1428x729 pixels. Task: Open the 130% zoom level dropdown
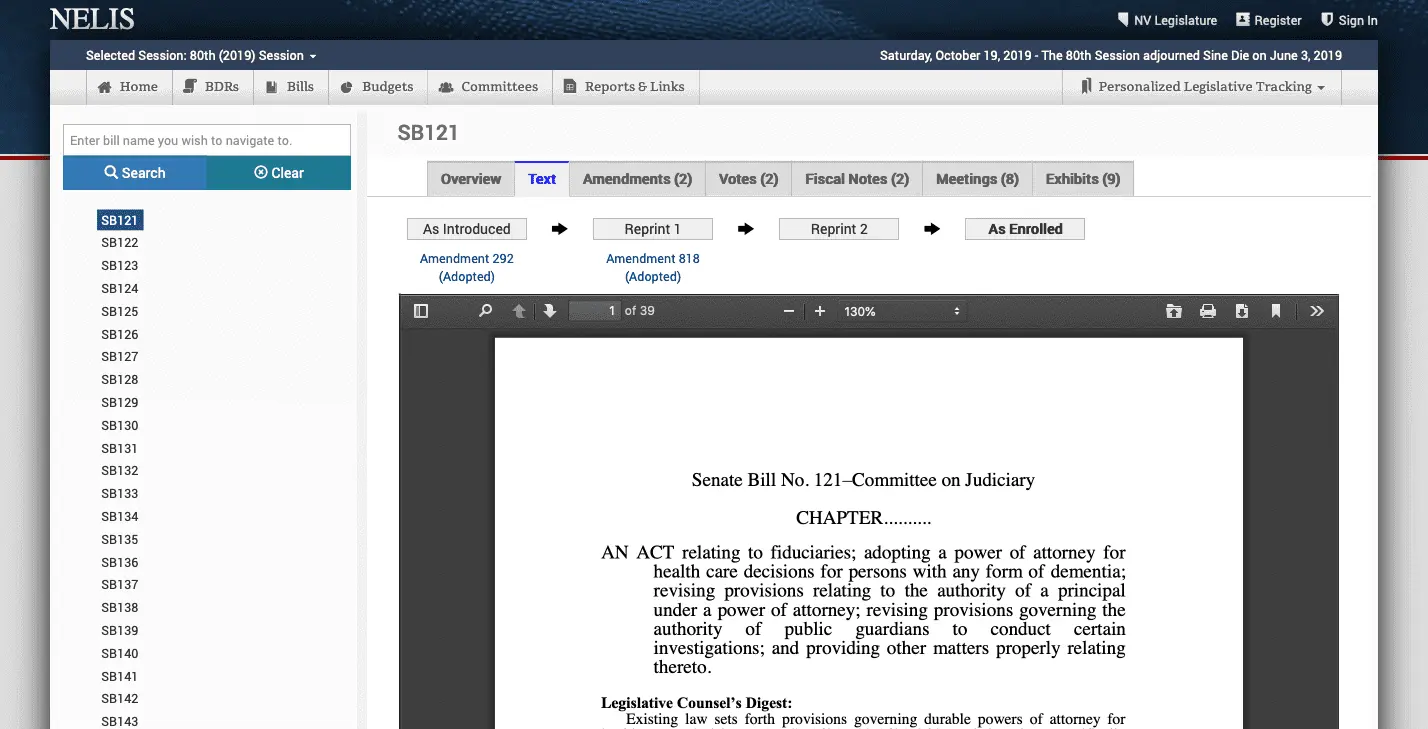point(901,311)
